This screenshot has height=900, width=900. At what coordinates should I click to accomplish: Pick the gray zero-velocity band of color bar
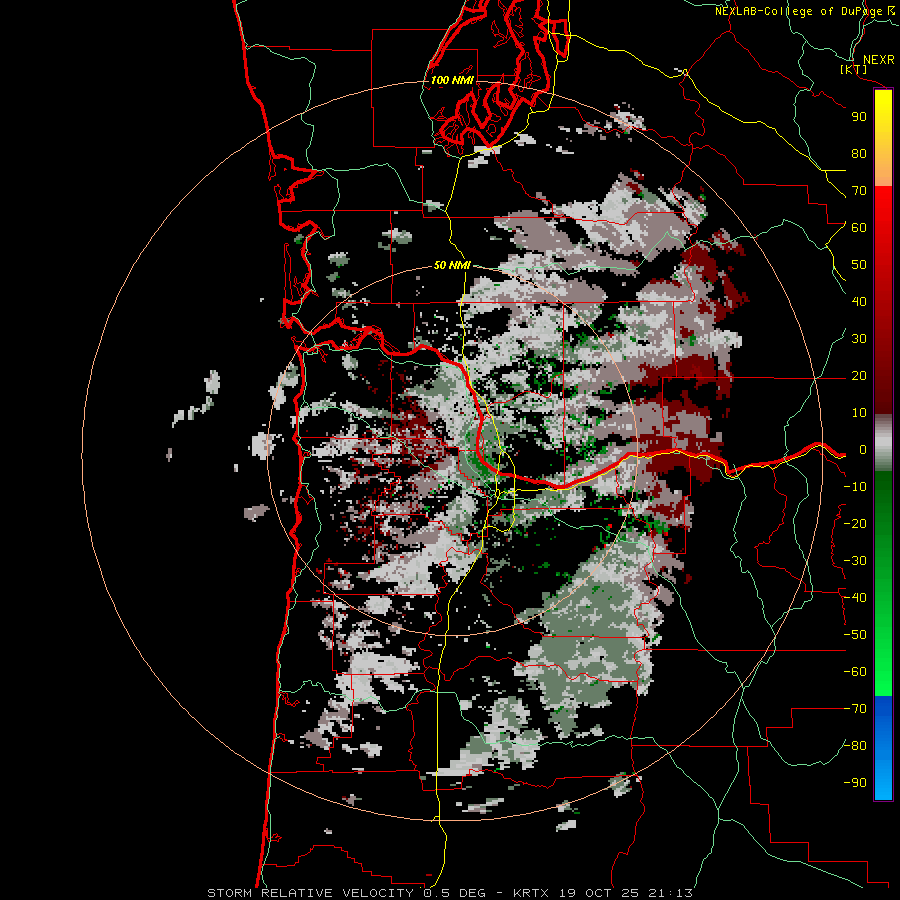[x=883, y=443]
